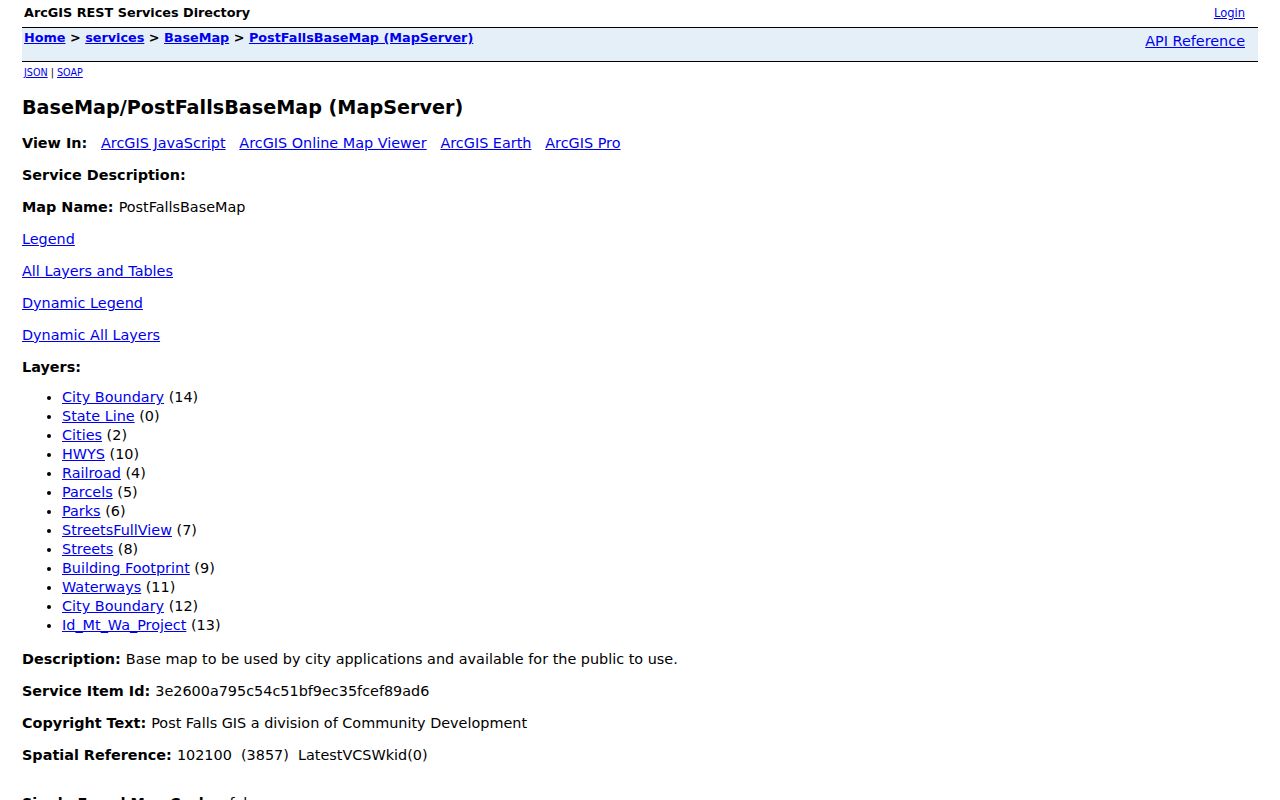
Task: Open Dynamic All Layers link
Action: point(91,335)
